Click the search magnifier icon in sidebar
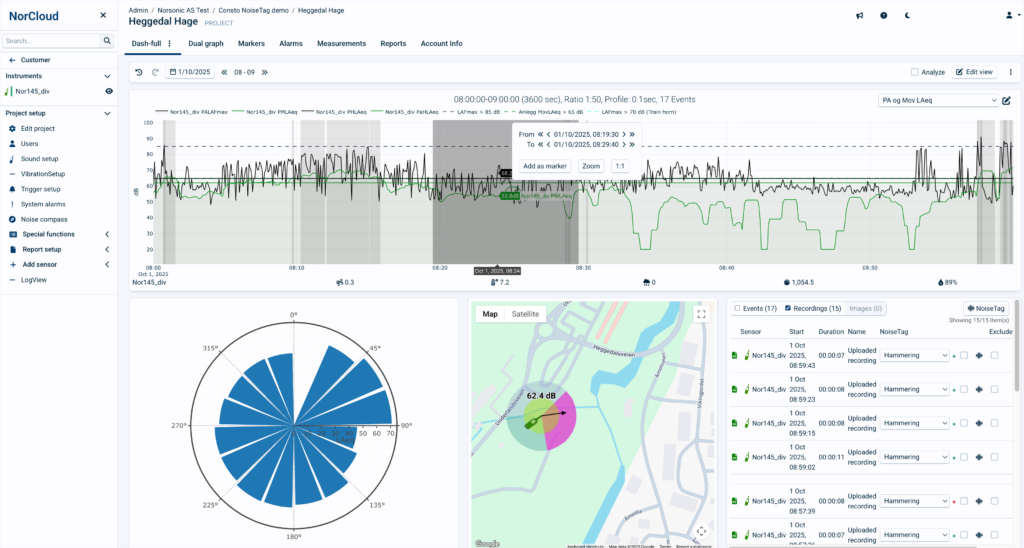This screenshot has height=548, width=1024. pos(108,41)
